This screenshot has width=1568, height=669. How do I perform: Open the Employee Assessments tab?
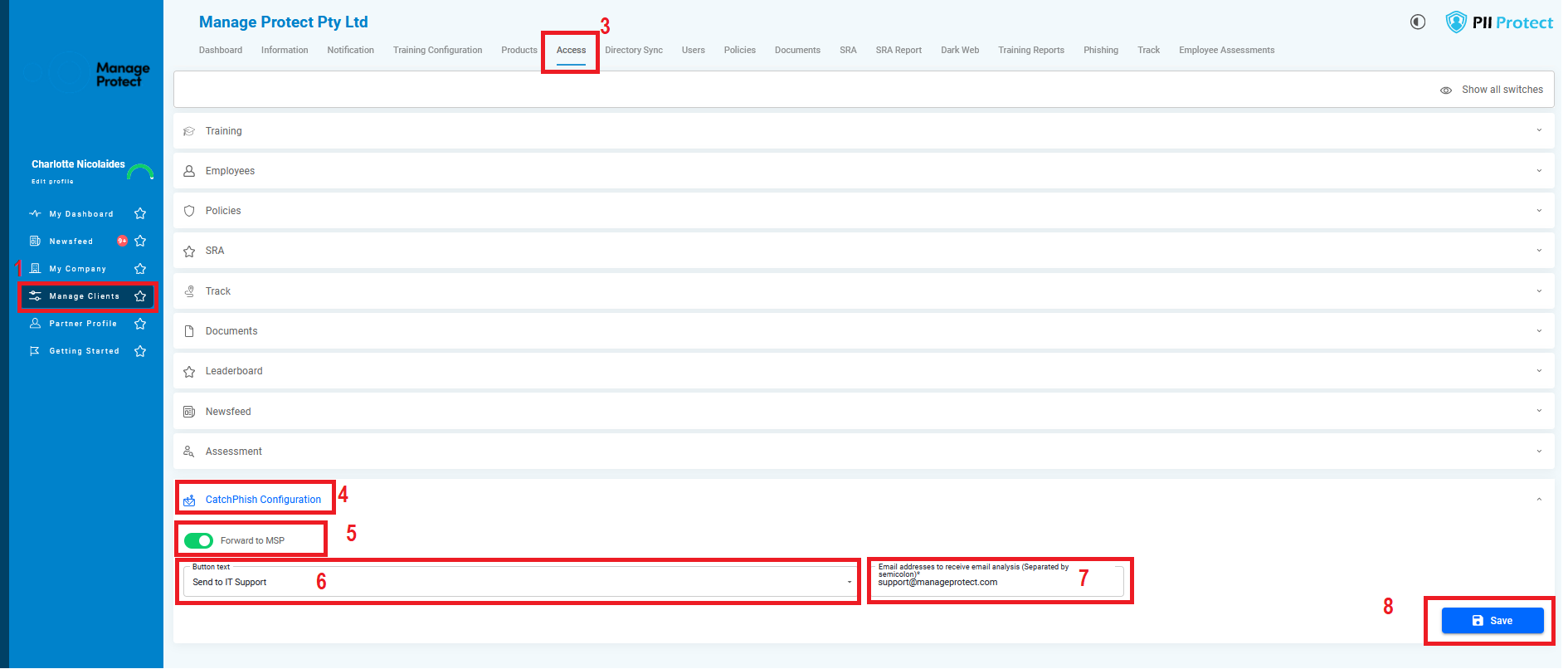point(1227,51)
